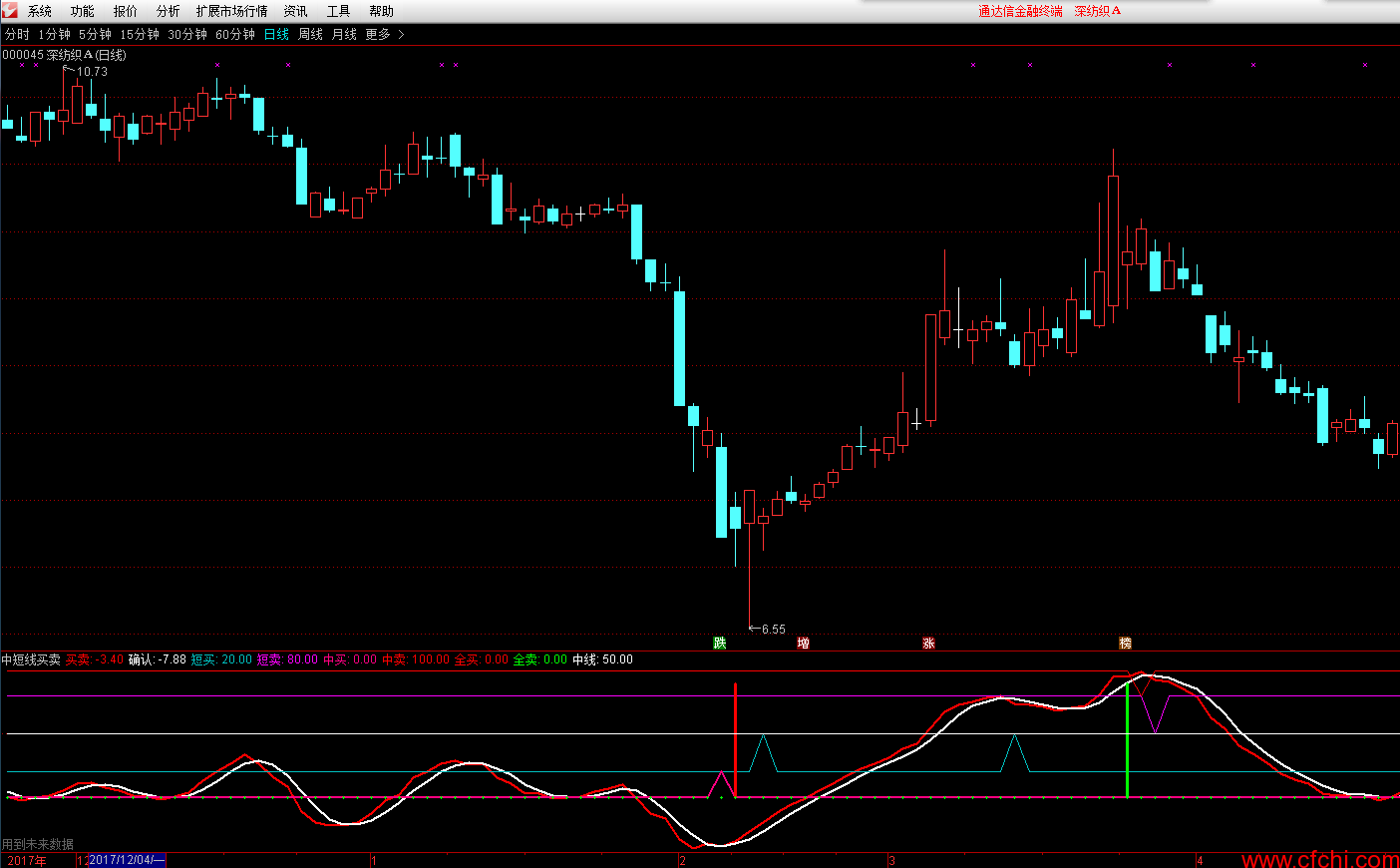Click the 买卖: -3.40 indicator value
The image size is (1400, 868).
click(95, 659)
